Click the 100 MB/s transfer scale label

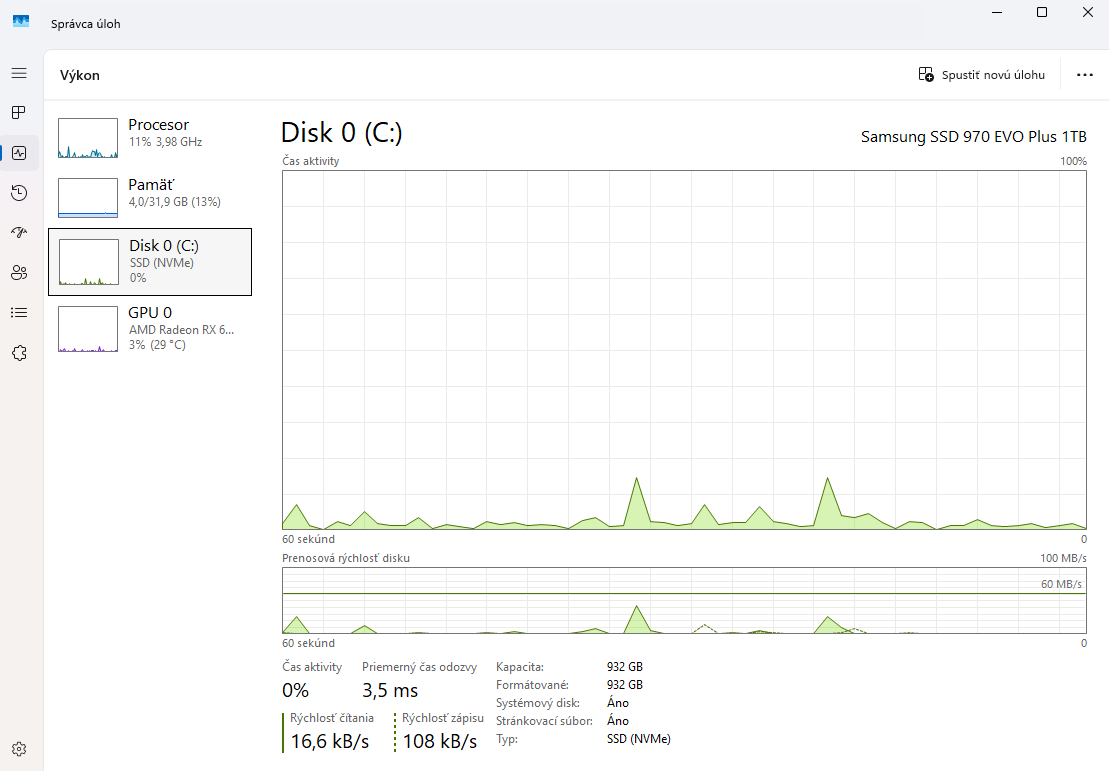click(x=1063, y=558)
